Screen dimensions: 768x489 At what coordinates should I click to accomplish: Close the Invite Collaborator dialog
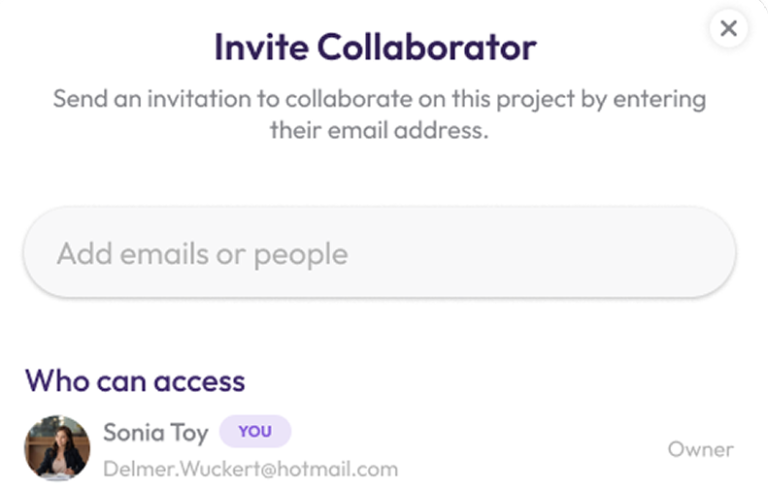tap(728, 28)
